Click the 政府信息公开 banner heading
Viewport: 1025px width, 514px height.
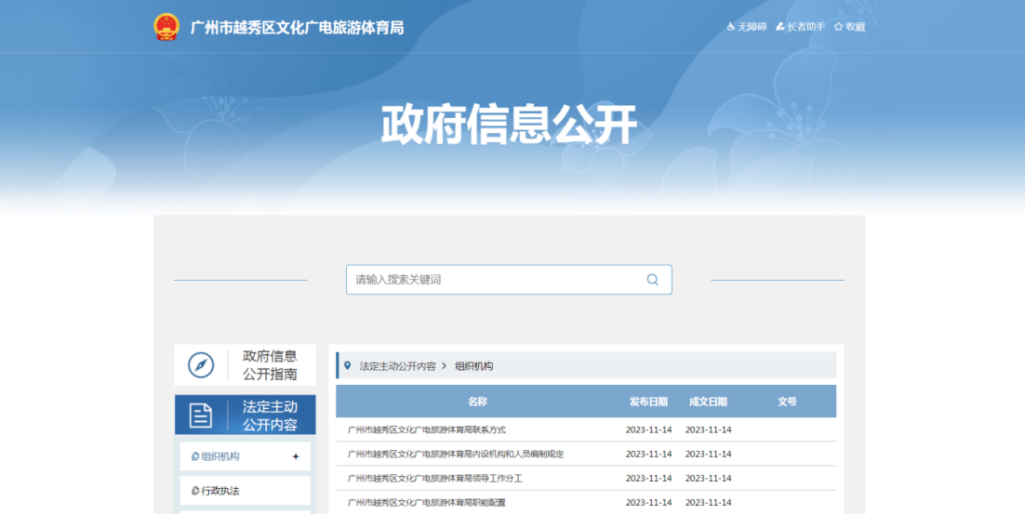[x=509, y=124]
